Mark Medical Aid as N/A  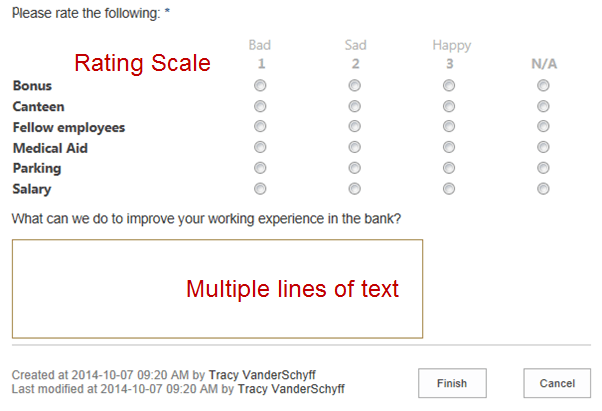(543, 147)
